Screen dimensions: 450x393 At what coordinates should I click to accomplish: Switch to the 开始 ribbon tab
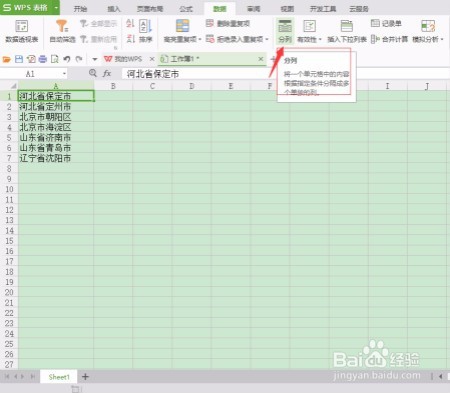(80, 9)
